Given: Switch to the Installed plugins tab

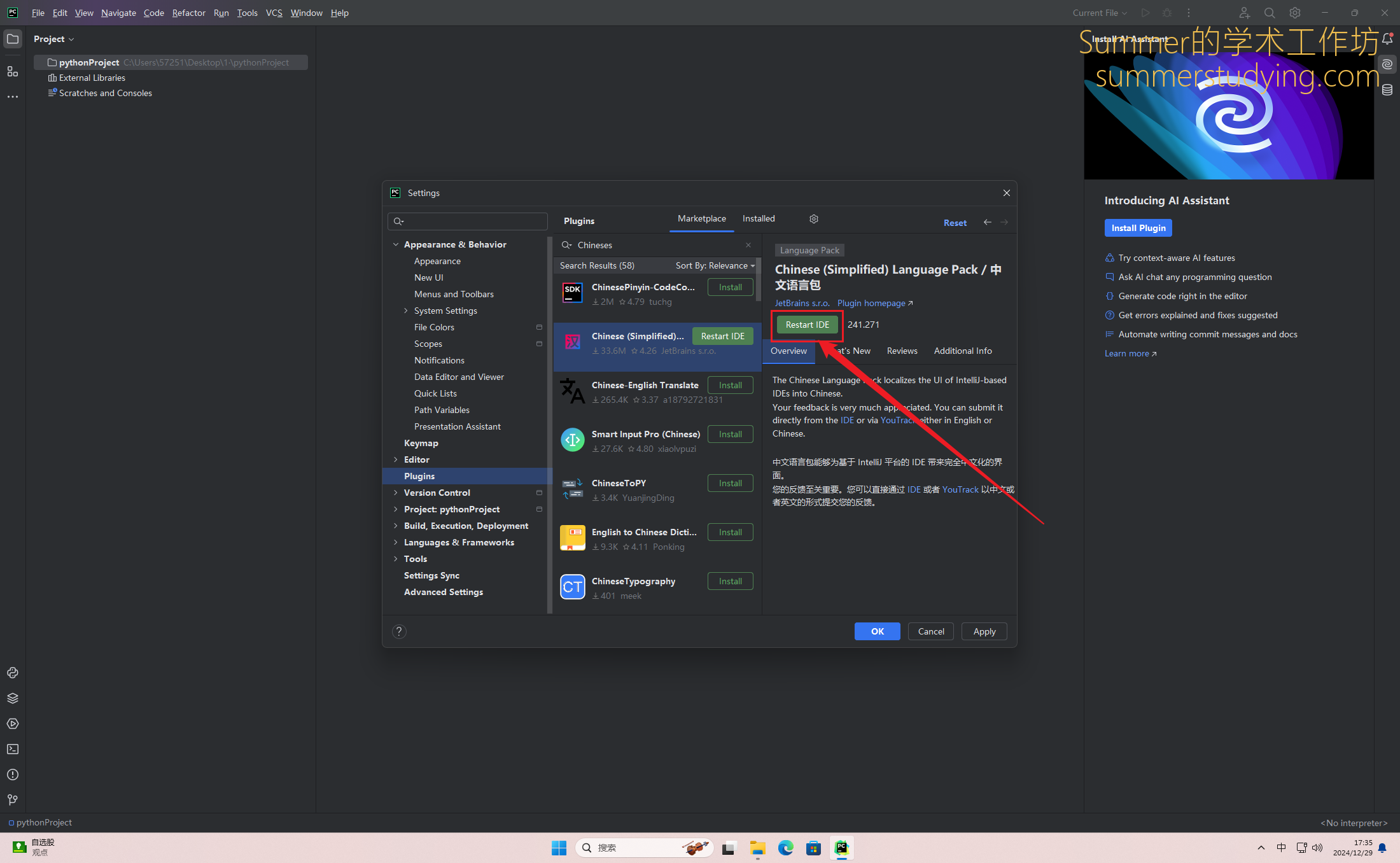Looking at the screenshot, I should (759, 218).
